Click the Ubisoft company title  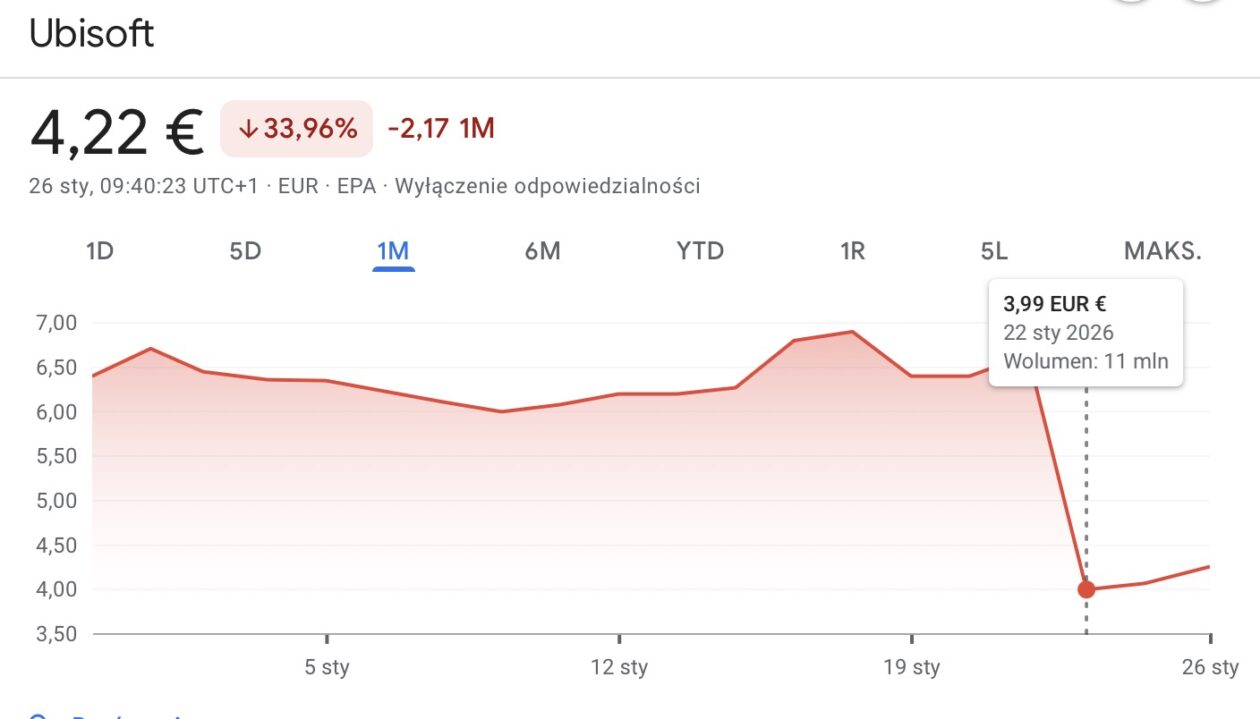click(x=92, y=34)
